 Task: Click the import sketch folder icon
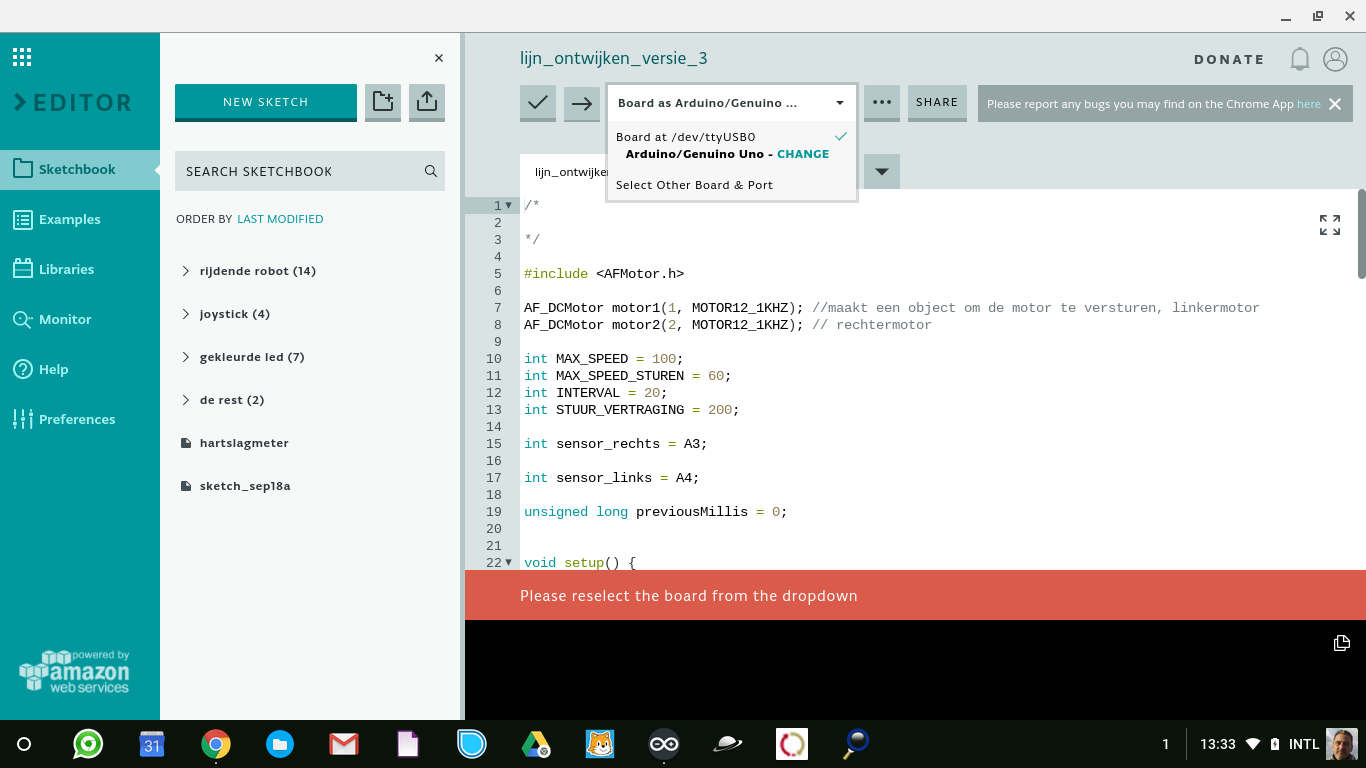click(x=382, y=101)
